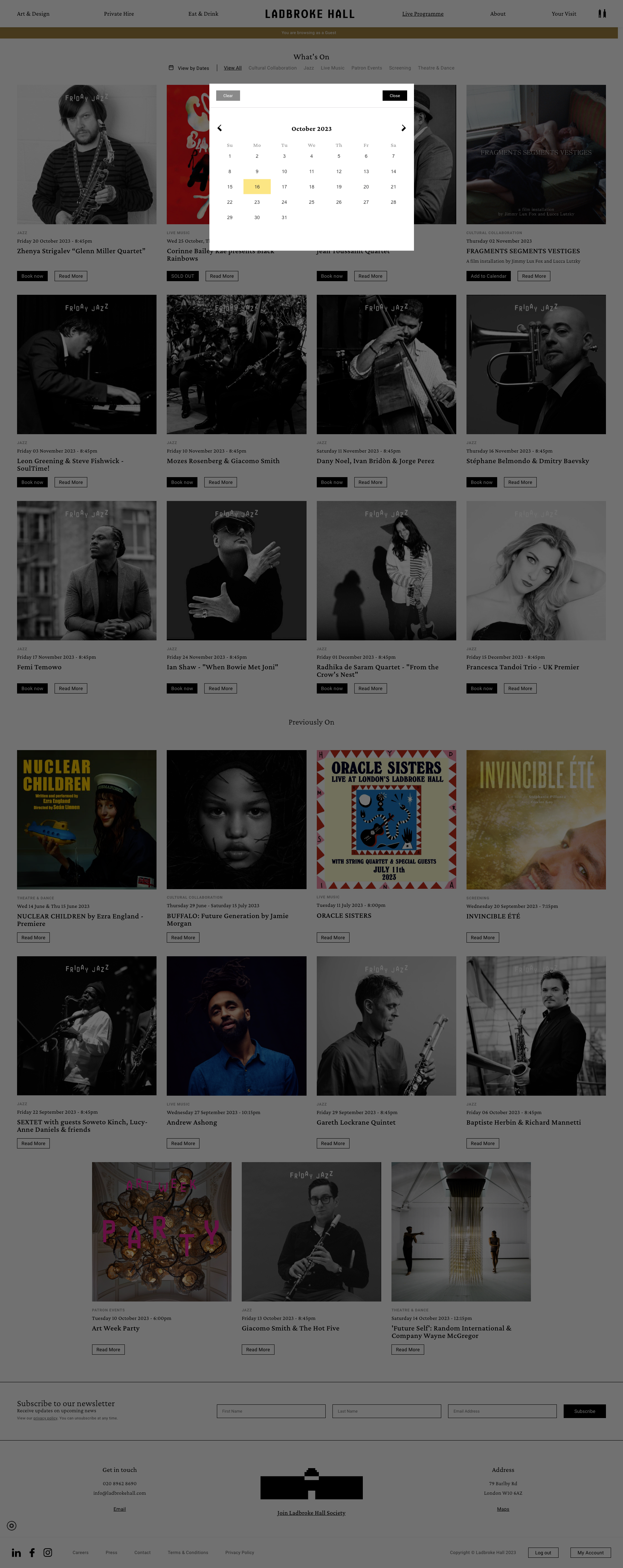The image size is (623, 1568).
Task: Open the Eat & Drink menu
Action: point(203,13)
